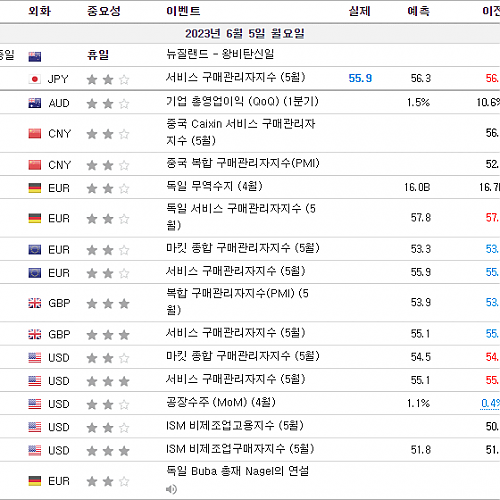Click the underlined 0.4% previous value
This screenshot has height=500, width=500.
pyautogui.click(x=490, y=404)
